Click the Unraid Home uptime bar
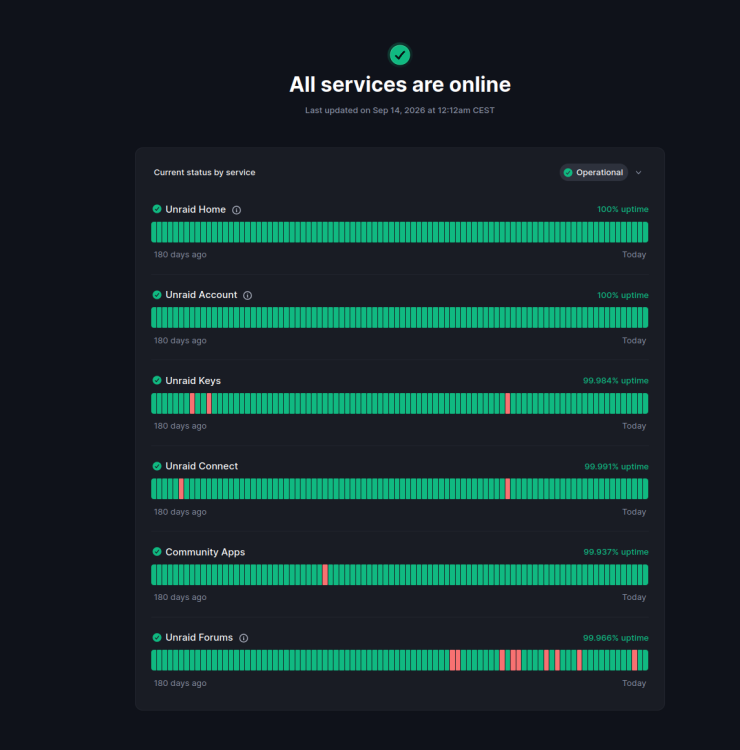 tap(399, 232)
